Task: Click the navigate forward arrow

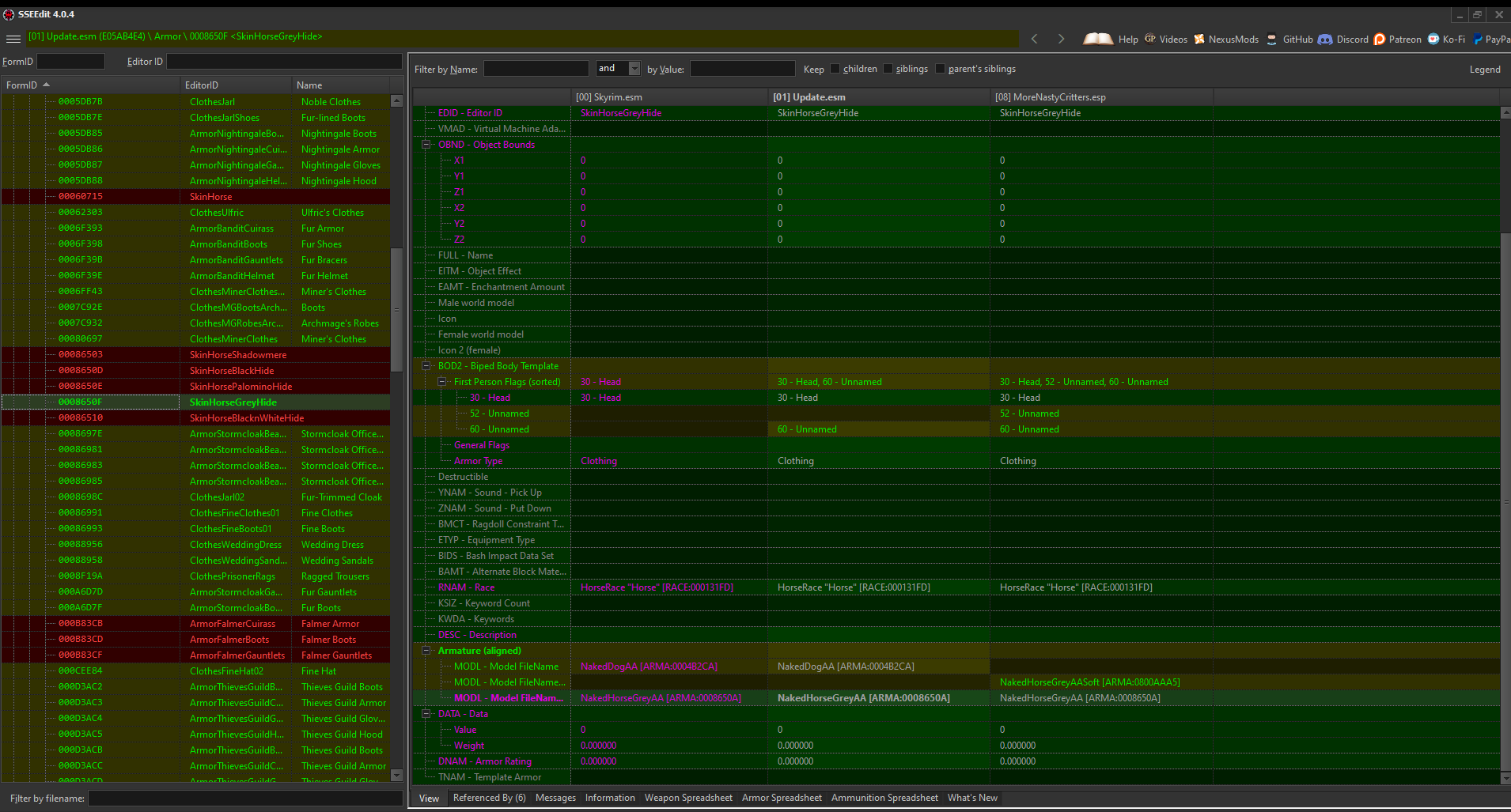Action: click(1061, 39)
